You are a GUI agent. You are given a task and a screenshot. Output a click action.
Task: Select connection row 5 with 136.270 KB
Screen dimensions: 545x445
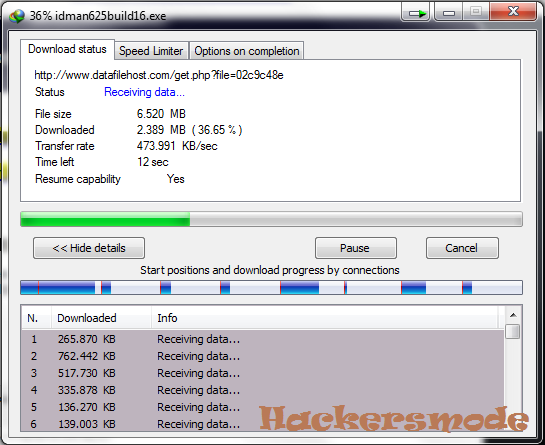262,407
